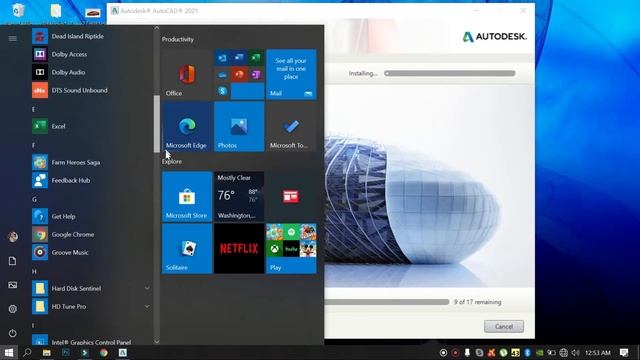
Task: Open the Photos tile
Action: [x=239, y=127]
